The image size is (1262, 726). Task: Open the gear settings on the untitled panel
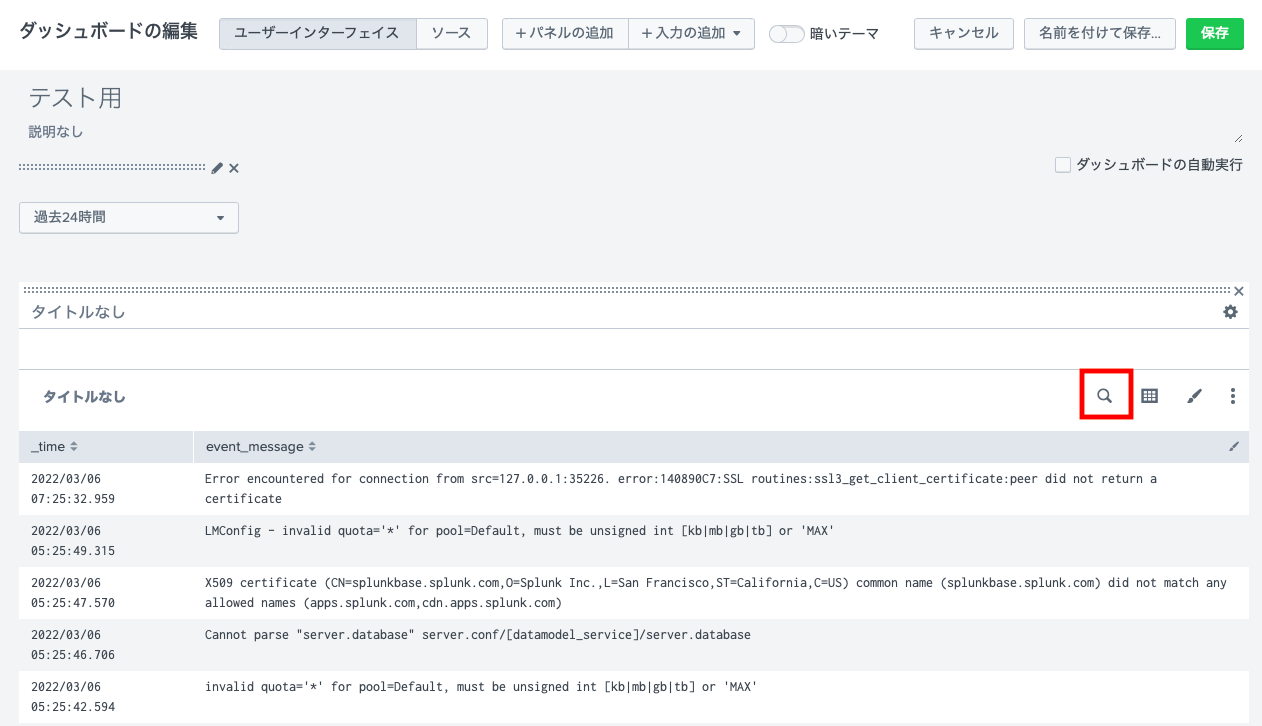tap(1231, 312)
